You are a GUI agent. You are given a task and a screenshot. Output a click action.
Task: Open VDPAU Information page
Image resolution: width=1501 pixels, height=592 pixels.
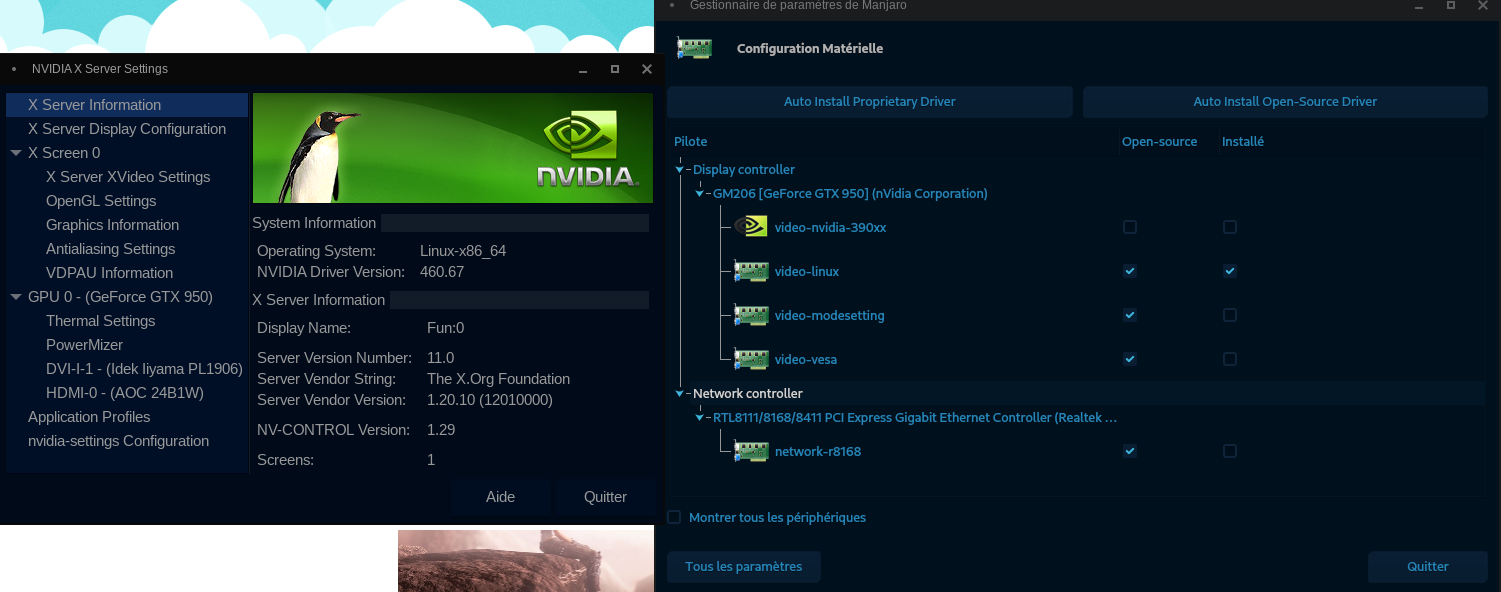(109, 273)
